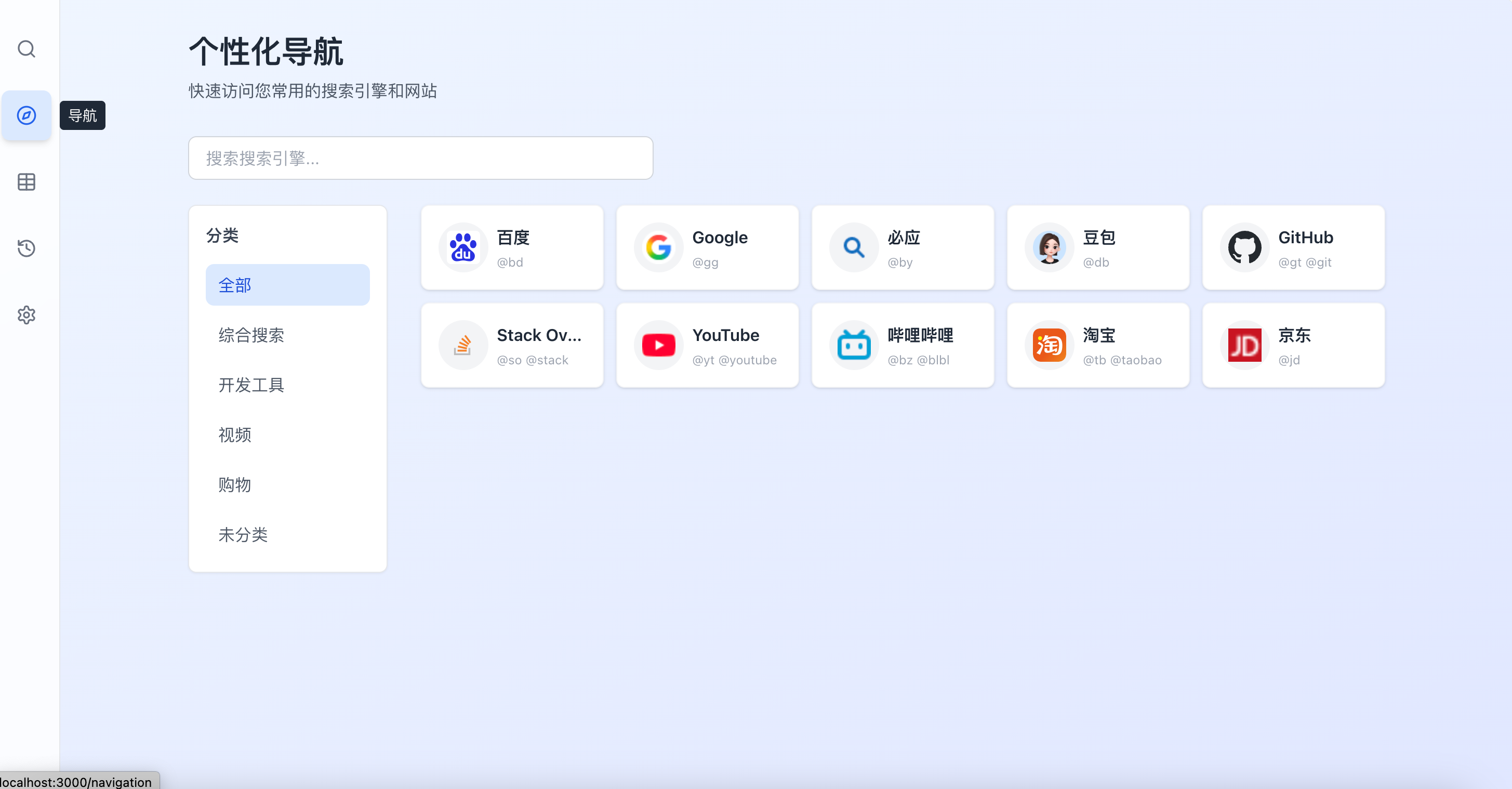Click the Stack Overflow logo icon
This screenshot has width=1512, height=789.
(463, 345)
